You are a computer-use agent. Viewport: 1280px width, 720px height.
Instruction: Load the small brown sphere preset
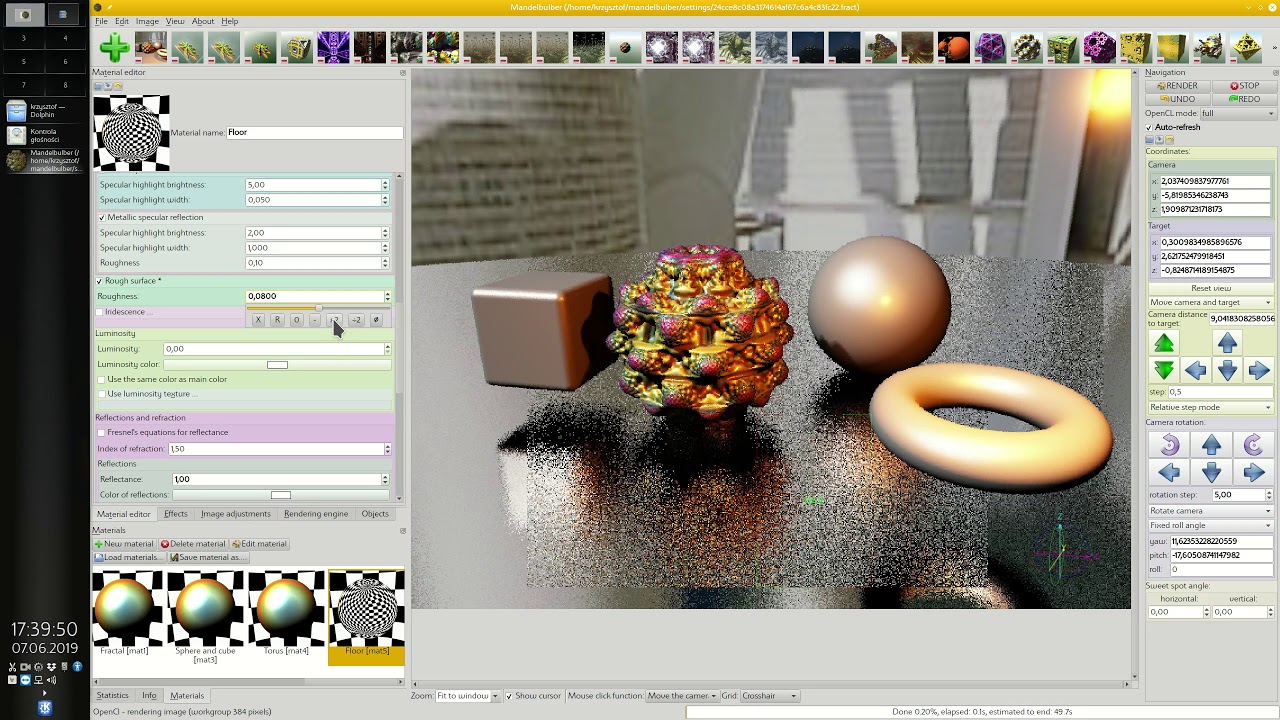(x=625, y=47)
